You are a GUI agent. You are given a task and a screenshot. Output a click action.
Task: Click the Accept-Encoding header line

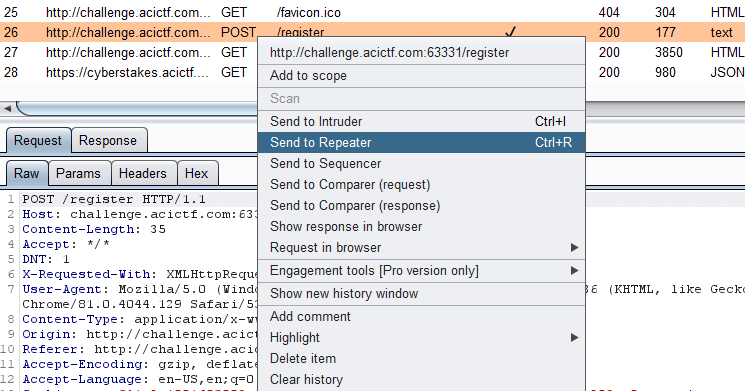(x=140, y=364)
